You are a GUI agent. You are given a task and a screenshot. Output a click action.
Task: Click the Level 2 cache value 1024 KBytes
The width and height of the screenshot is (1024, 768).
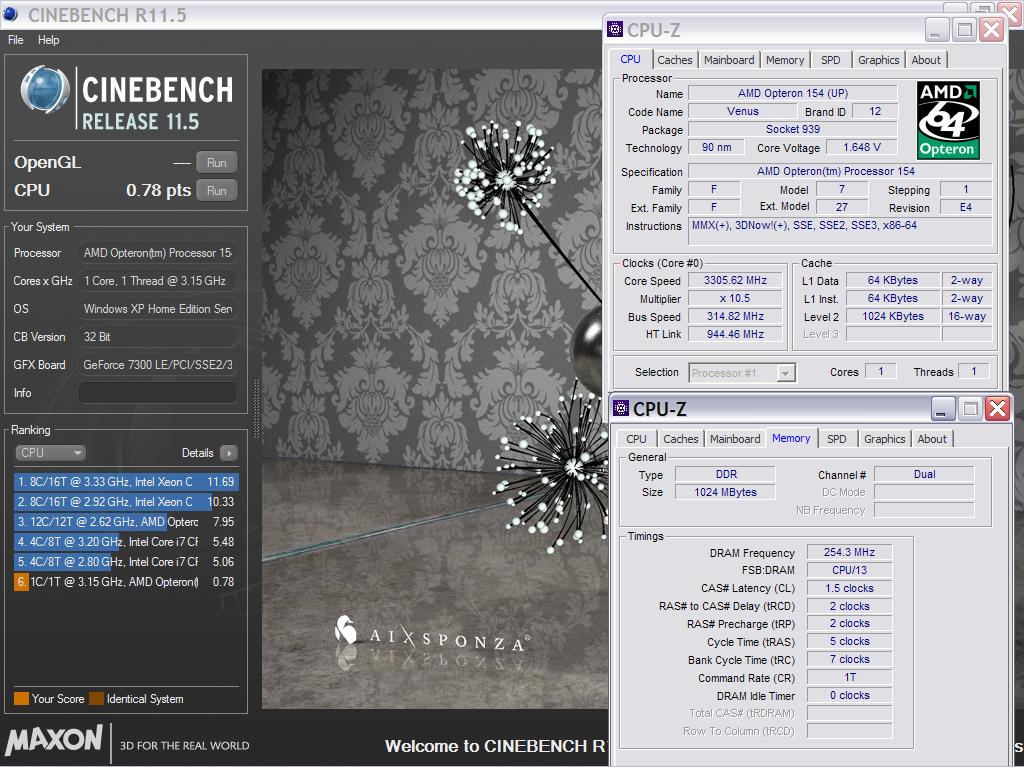[893, 316]
